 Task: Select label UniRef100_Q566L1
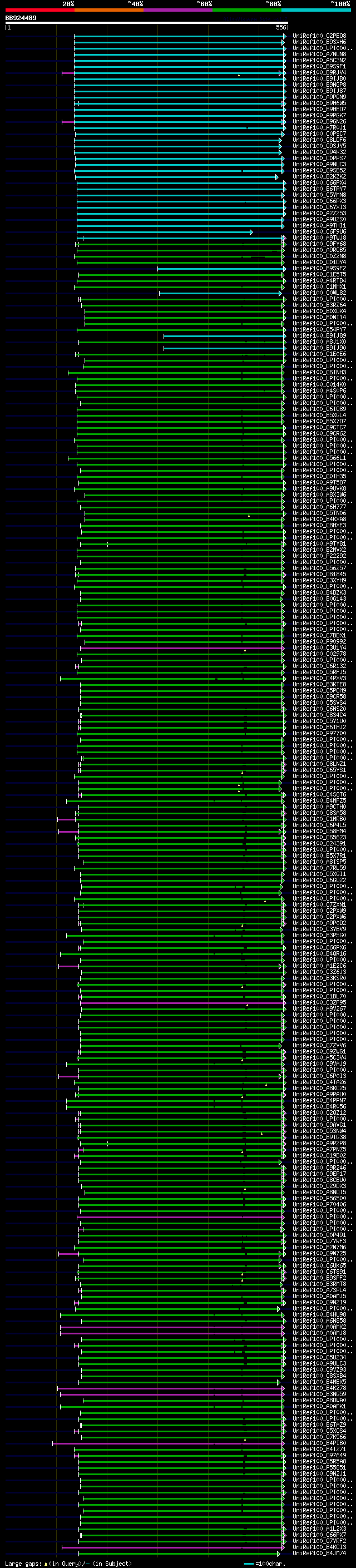coord(319,458)
